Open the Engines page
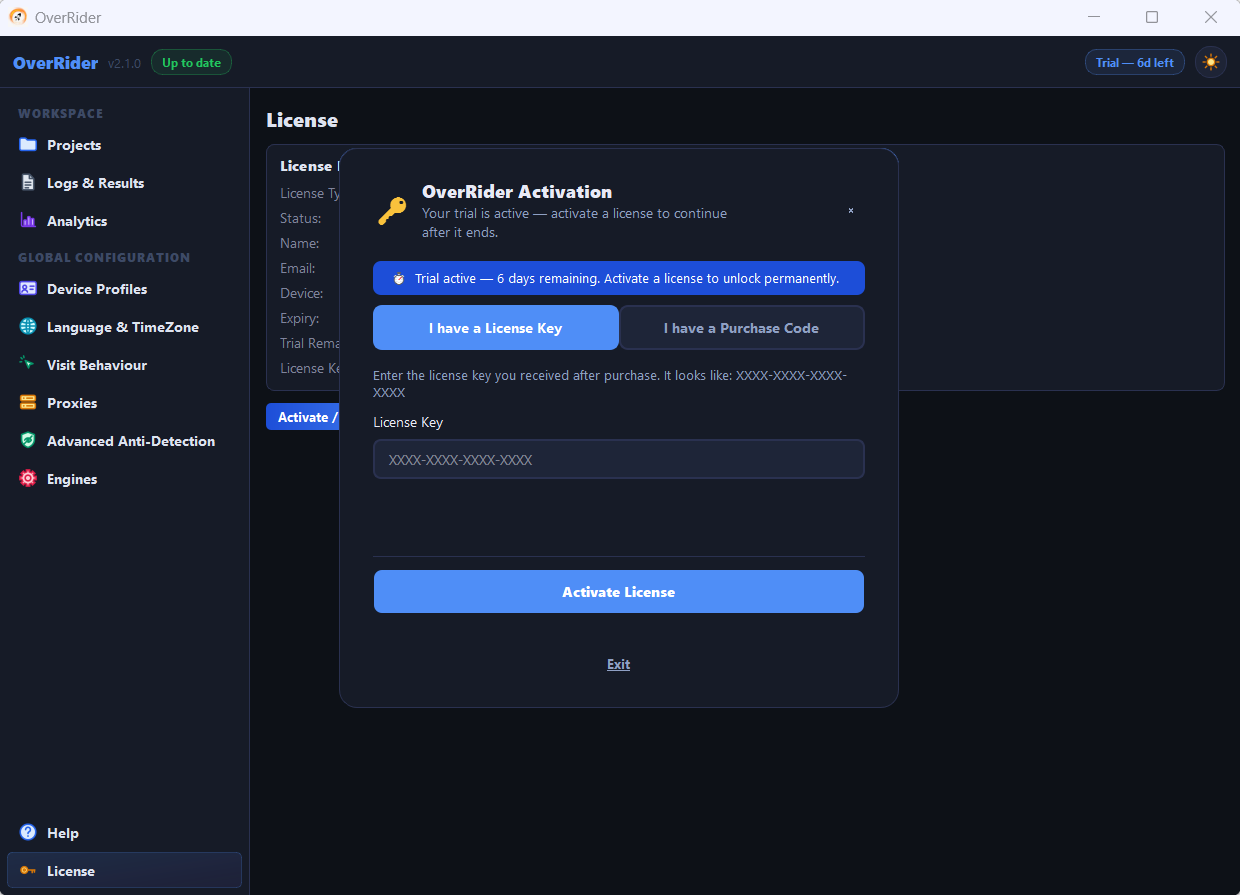The image size is (1240, 895). [x=124, y=479]
